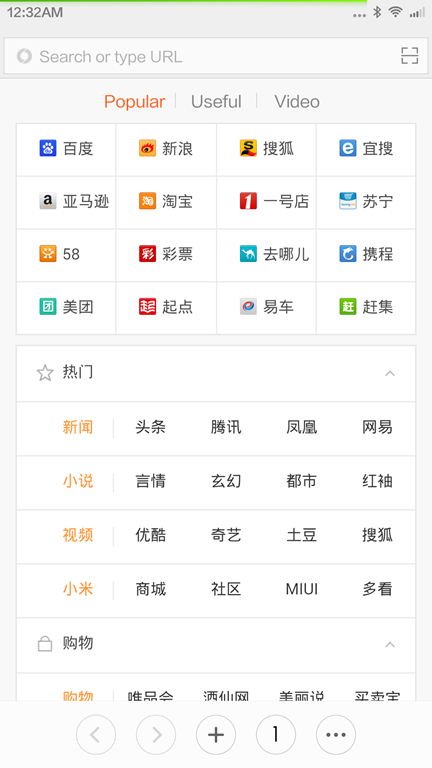
Task: Tap the new tab plus button
Action: 216,735
